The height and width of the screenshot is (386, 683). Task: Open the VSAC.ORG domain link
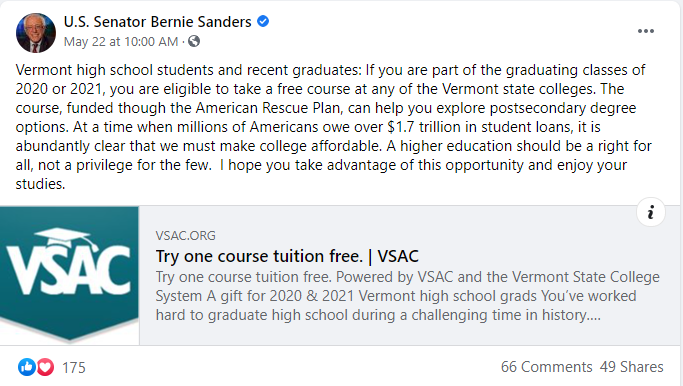click(x=186, y=236)
